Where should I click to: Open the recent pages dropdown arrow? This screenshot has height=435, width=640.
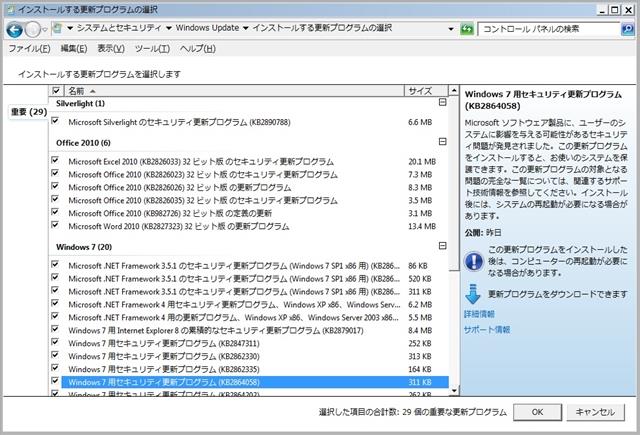coord(44,29)
